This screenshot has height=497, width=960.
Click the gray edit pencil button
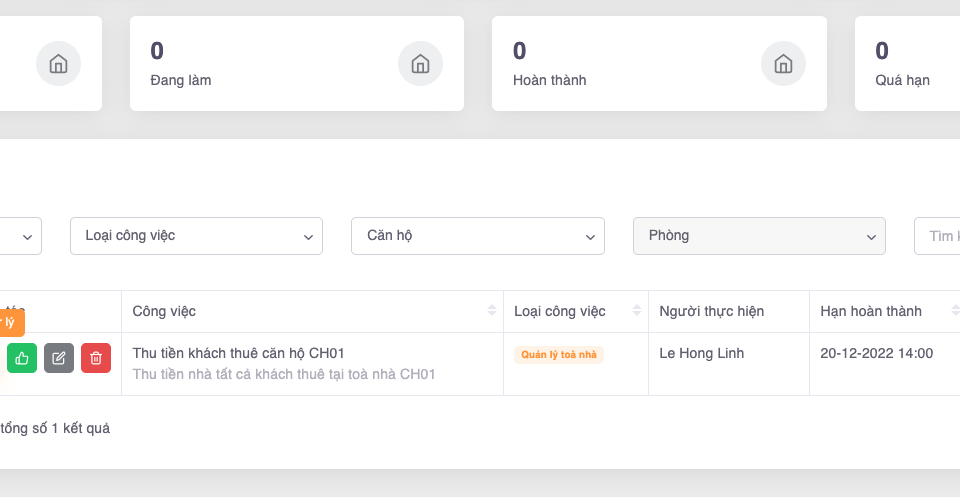coord(59,358)
